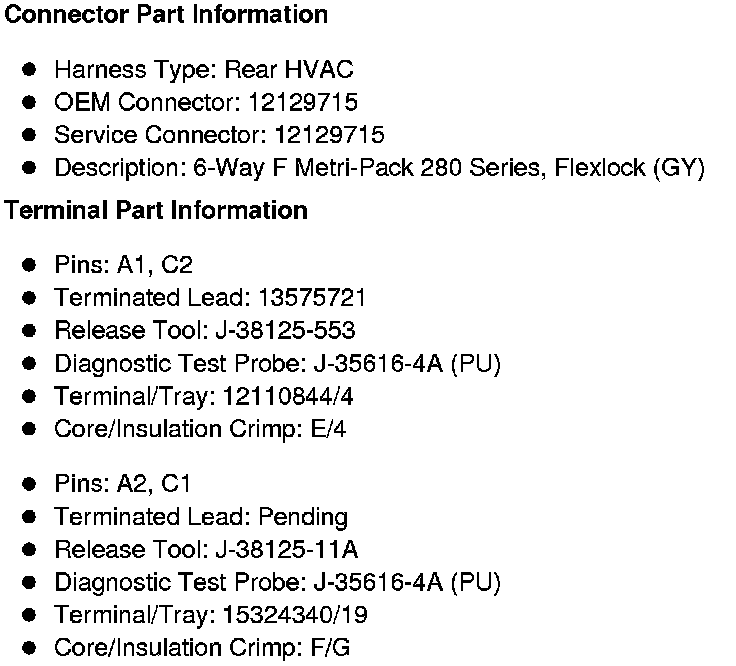The height and width of the screenshot is (666, 736).
Task: Click the bullet point before Harness Type
Action: 30,70
